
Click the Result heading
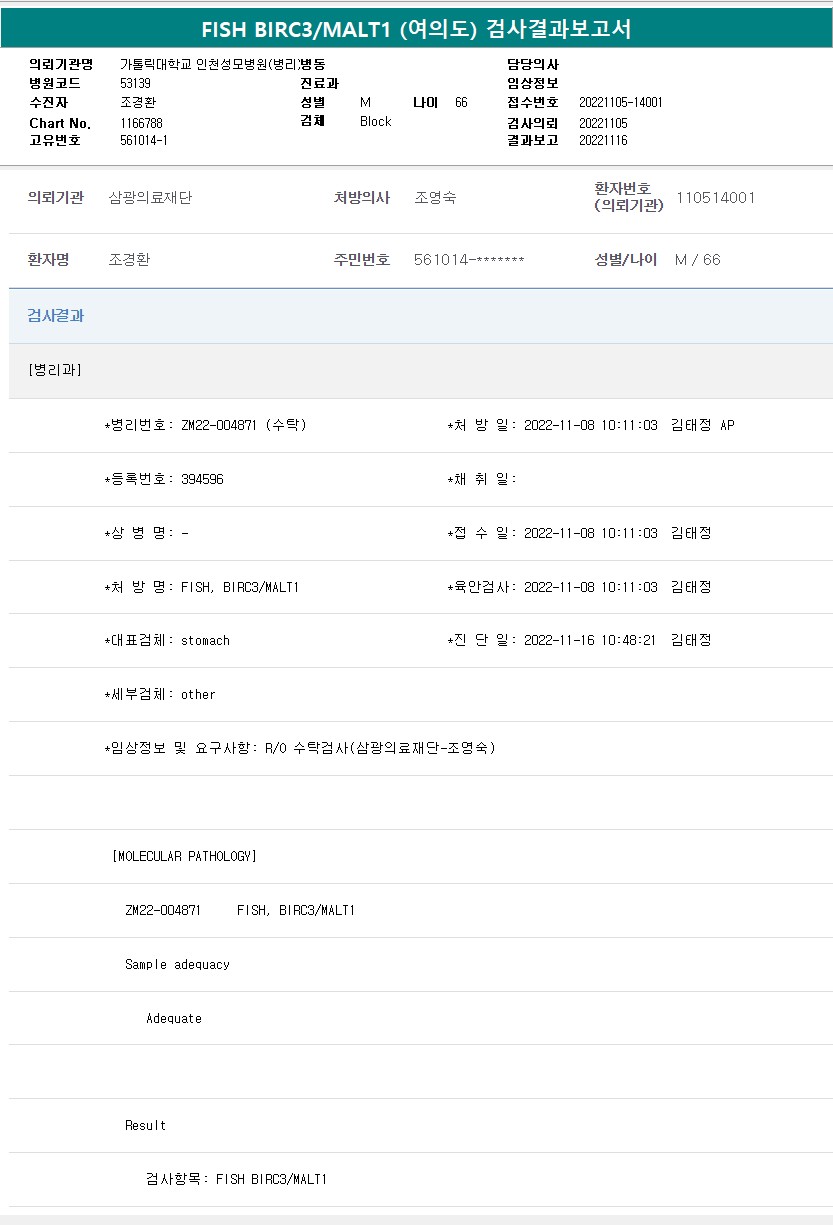pos(145,1125)
